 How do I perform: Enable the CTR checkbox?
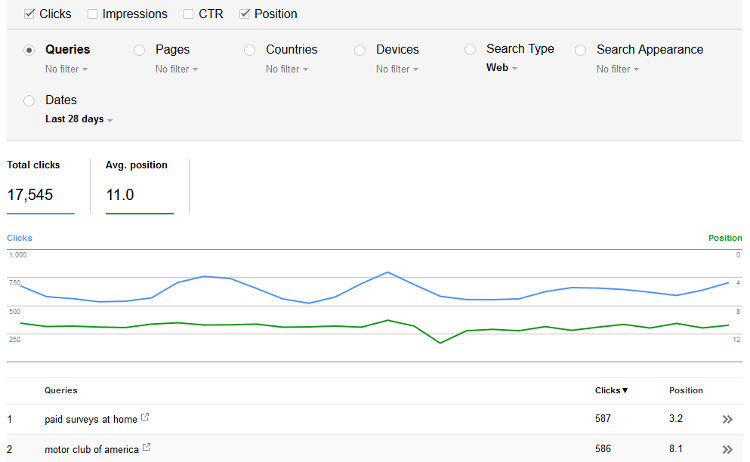pos(188,14)
